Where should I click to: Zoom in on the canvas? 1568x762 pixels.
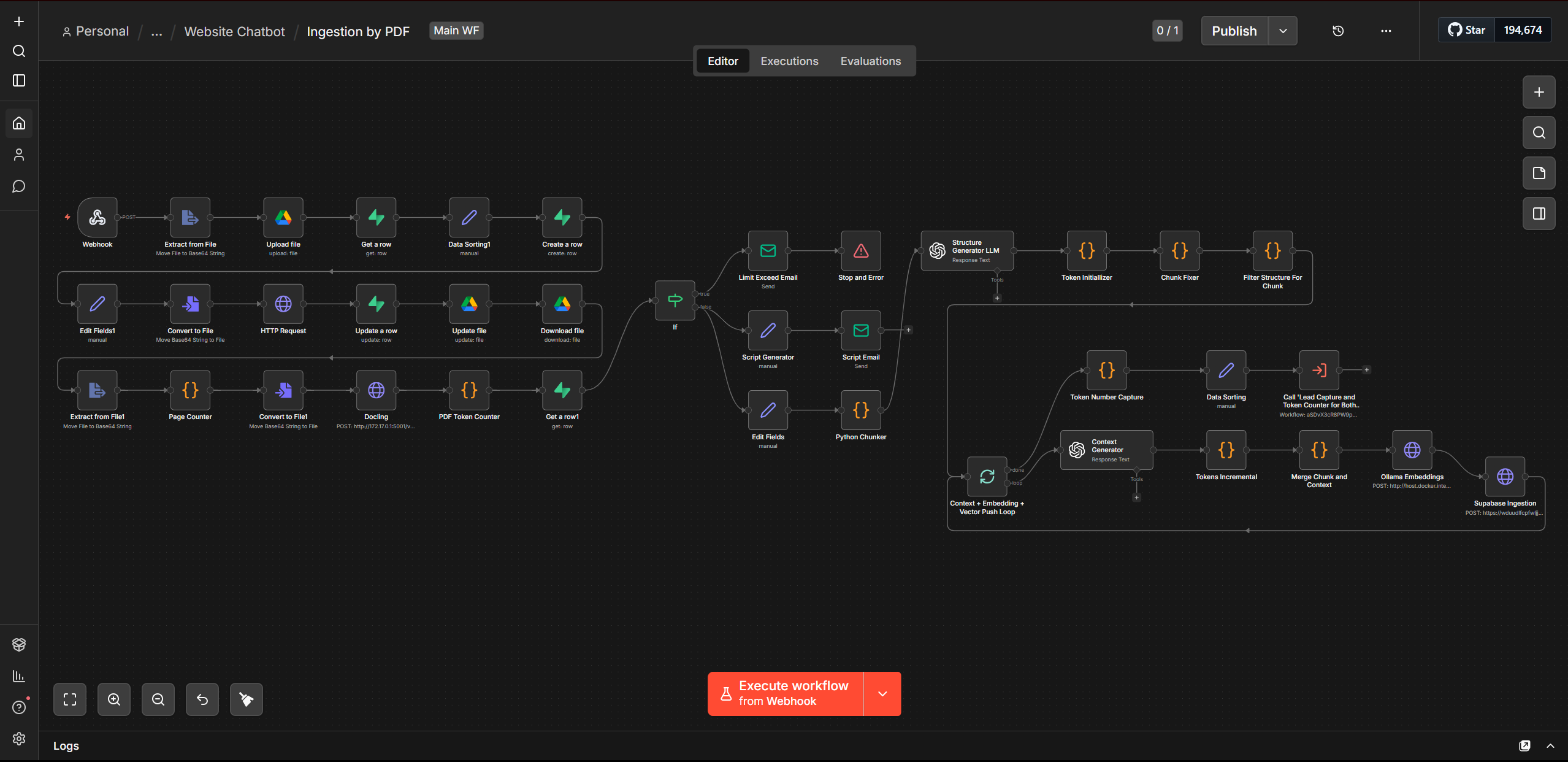pos(114,699)
